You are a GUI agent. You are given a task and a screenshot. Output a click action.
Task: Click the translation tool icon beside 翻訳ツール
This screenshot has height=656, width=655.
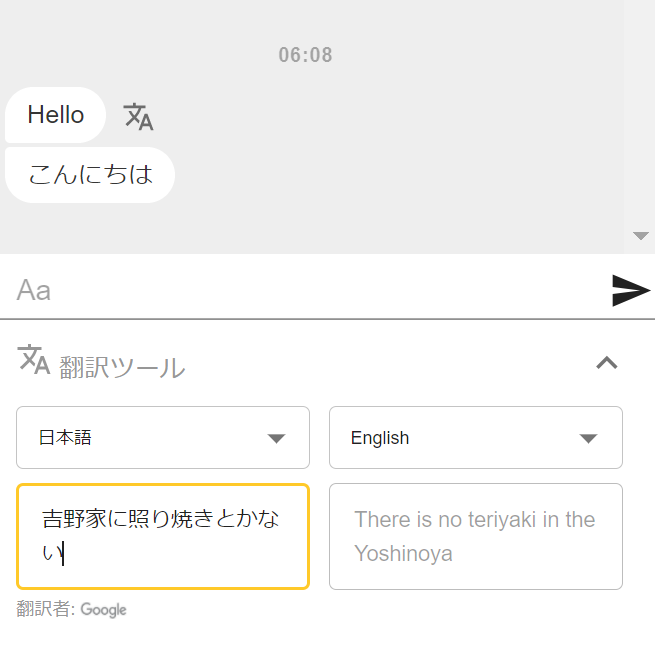[x=33, y=359]
